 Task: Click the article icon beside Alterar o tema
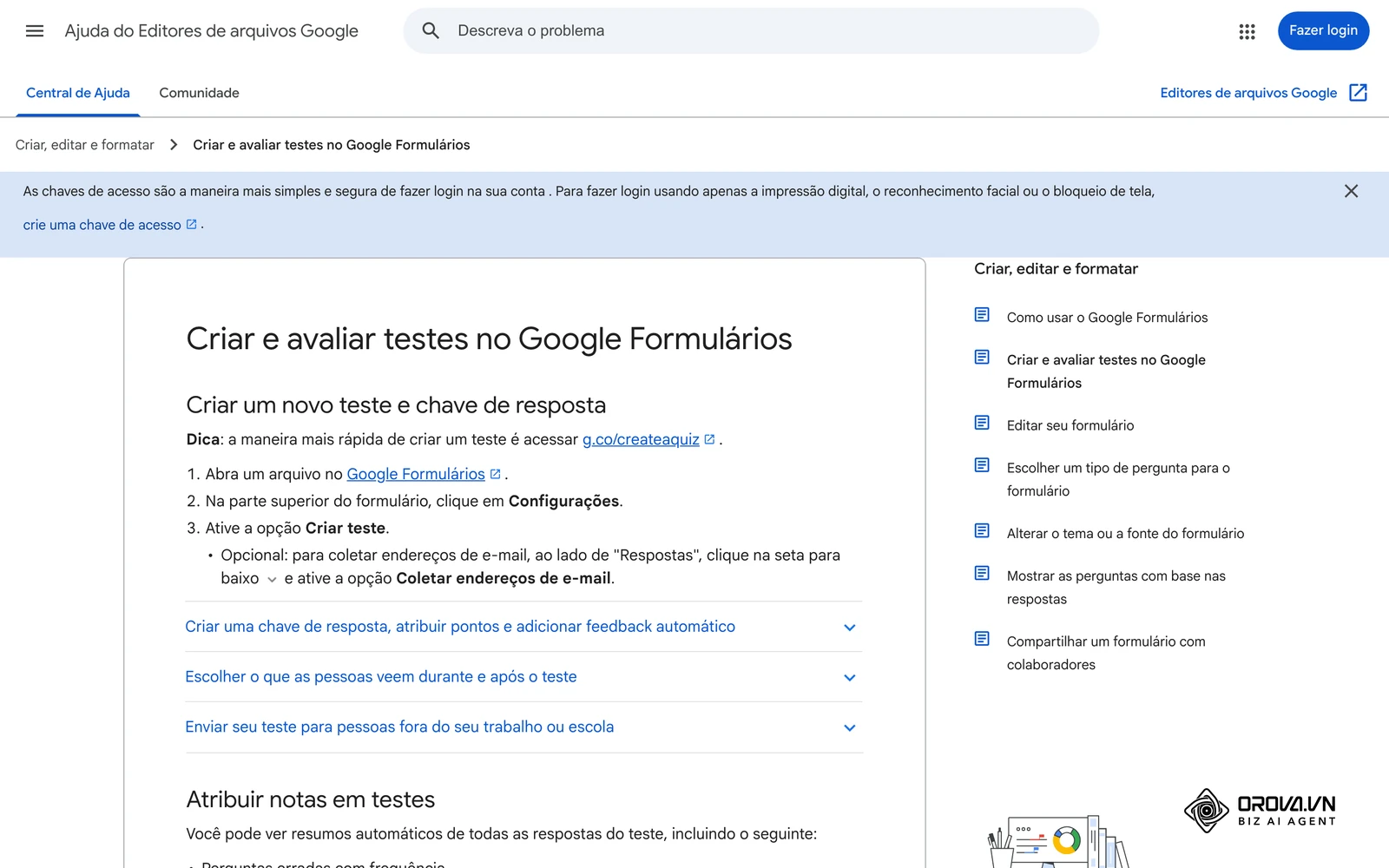[982, 530]
